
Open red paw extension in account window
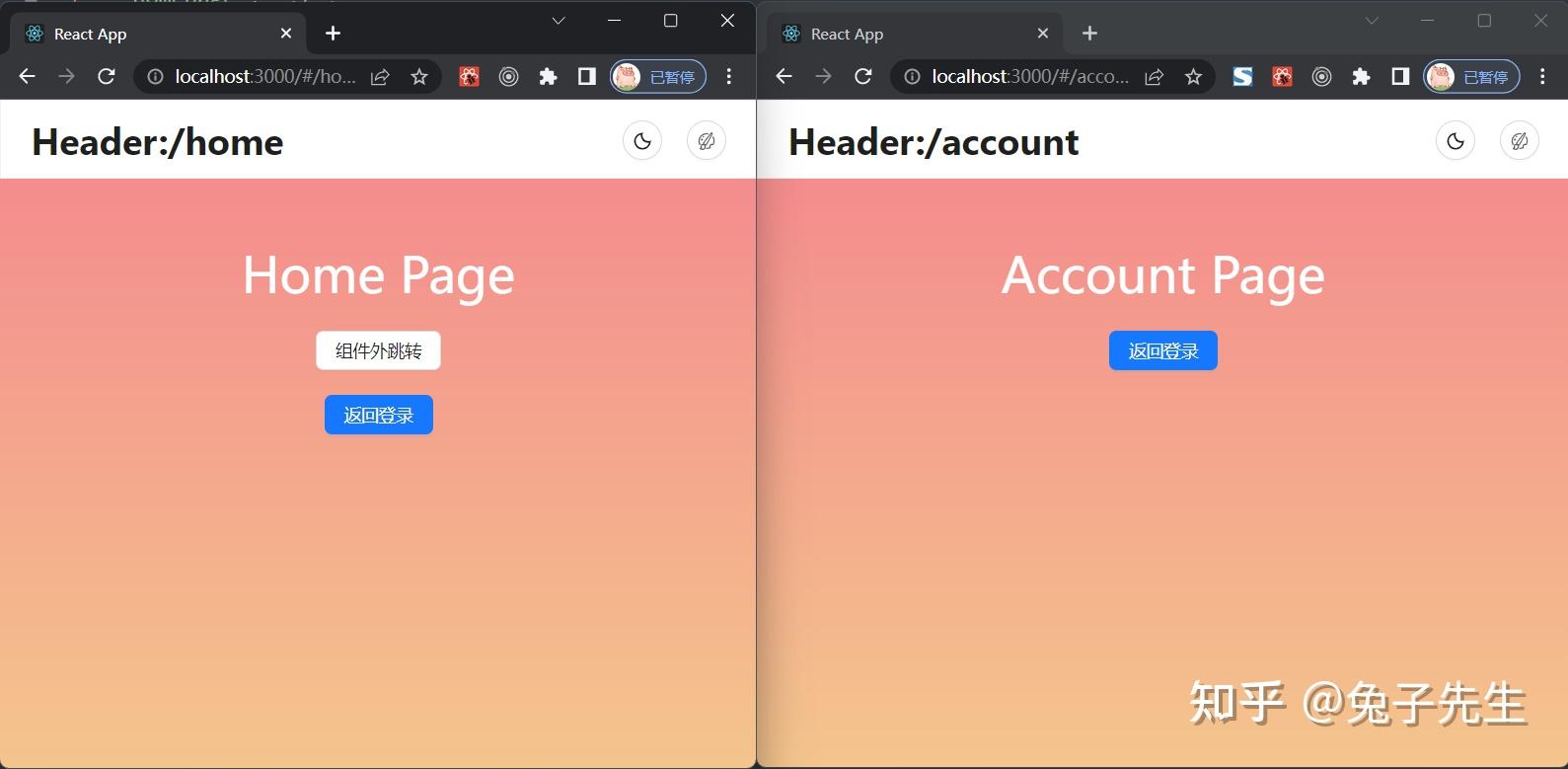click(1283, 77)
